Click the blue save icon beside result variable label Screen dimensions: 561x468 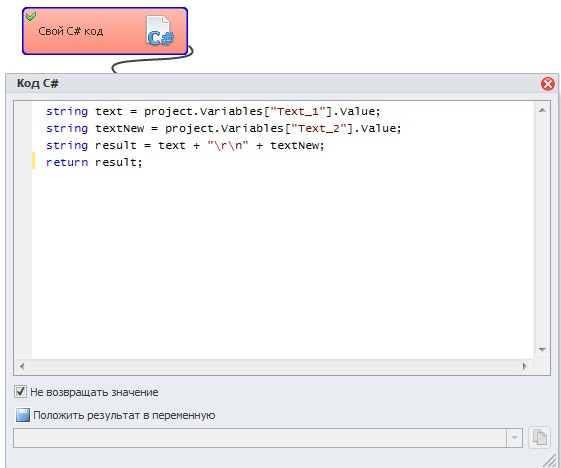pos(23,415)
